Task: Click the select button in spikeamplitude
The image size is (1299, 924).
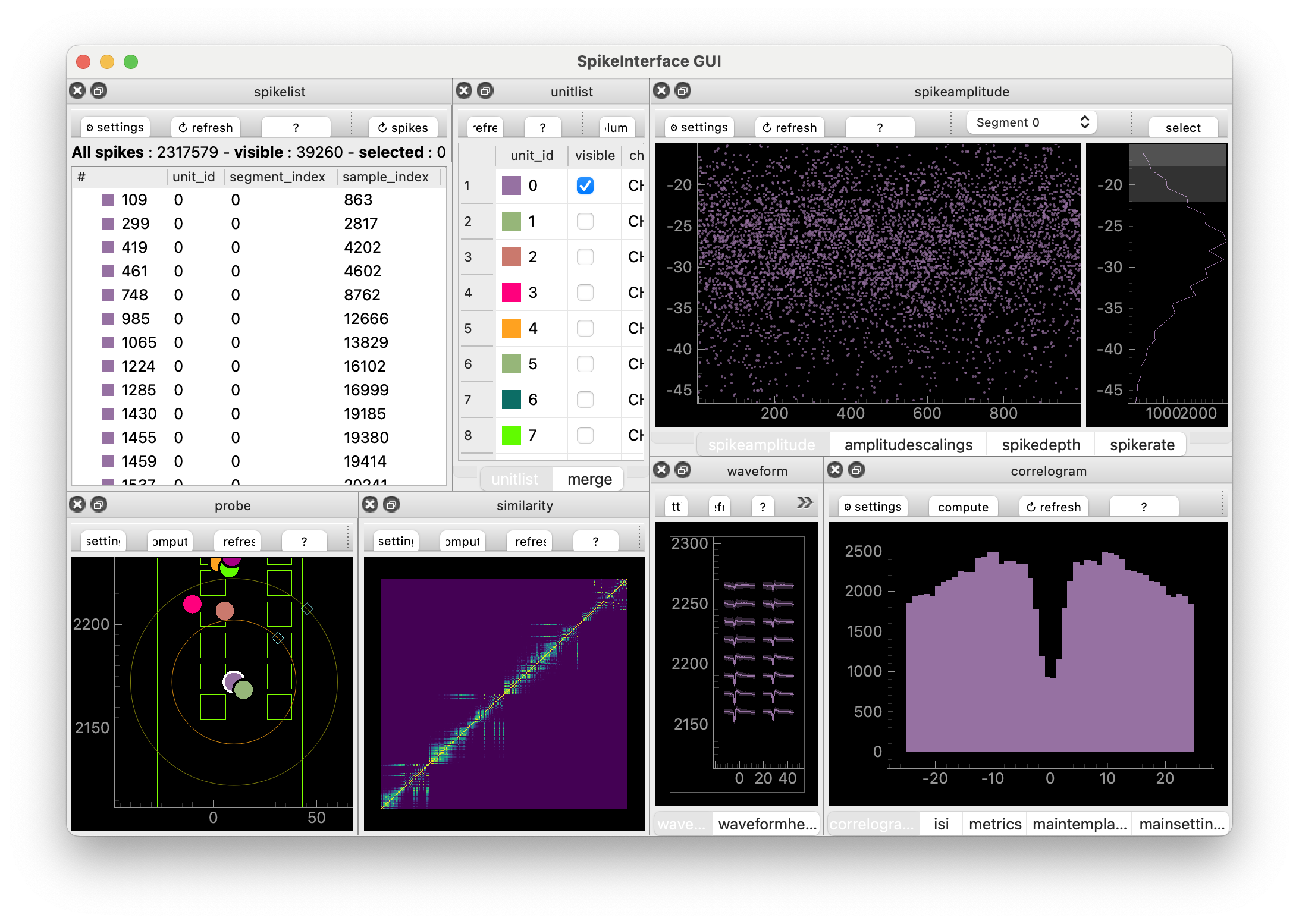Action: click(x=1183, y=127)
